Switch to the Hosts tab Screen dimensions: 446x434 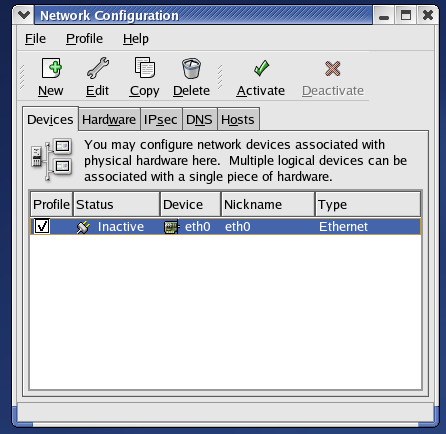coord(238,119)
